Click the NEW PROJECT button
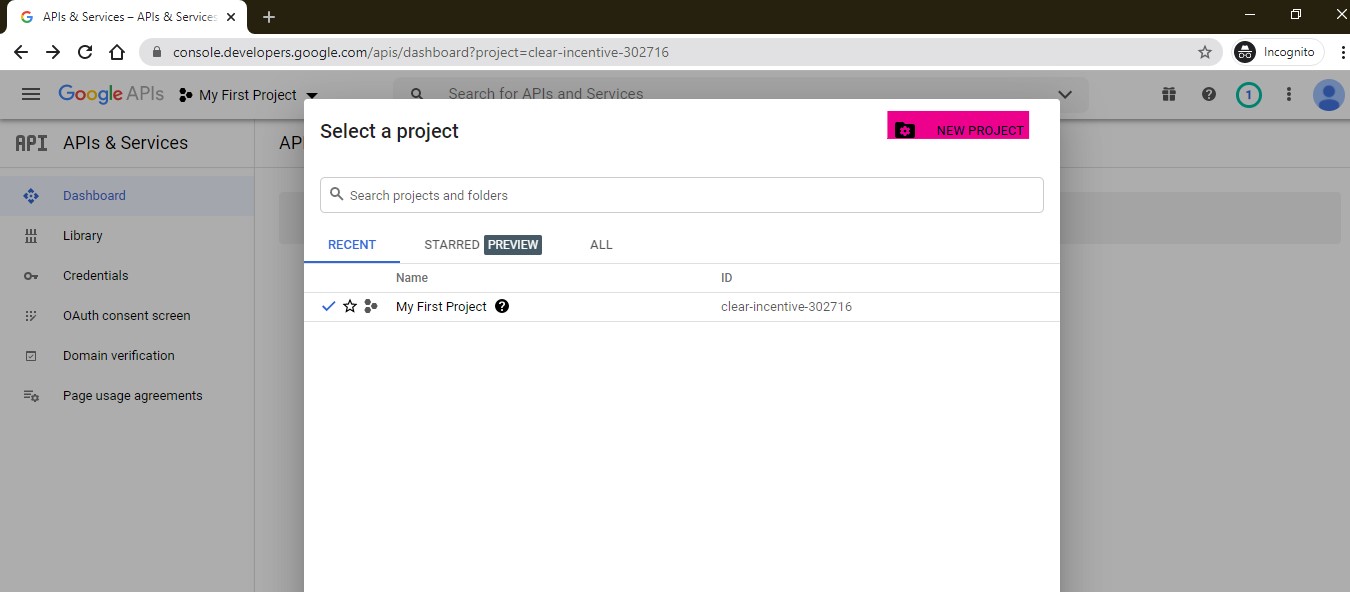Screen dimensions: 1350x592 point(958,126)
